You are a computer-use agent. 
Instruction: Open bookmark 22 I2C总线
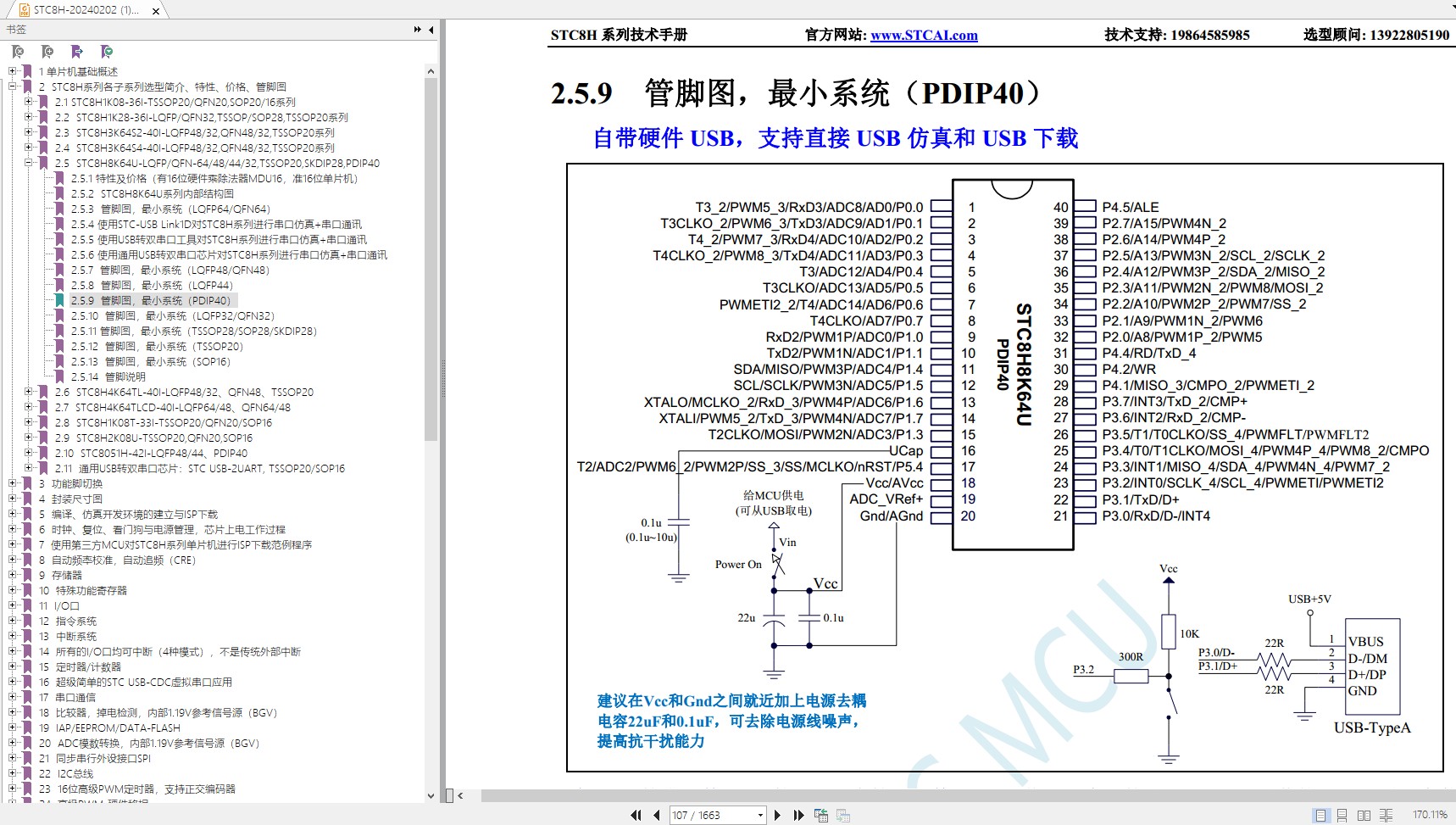pos(66,773)
